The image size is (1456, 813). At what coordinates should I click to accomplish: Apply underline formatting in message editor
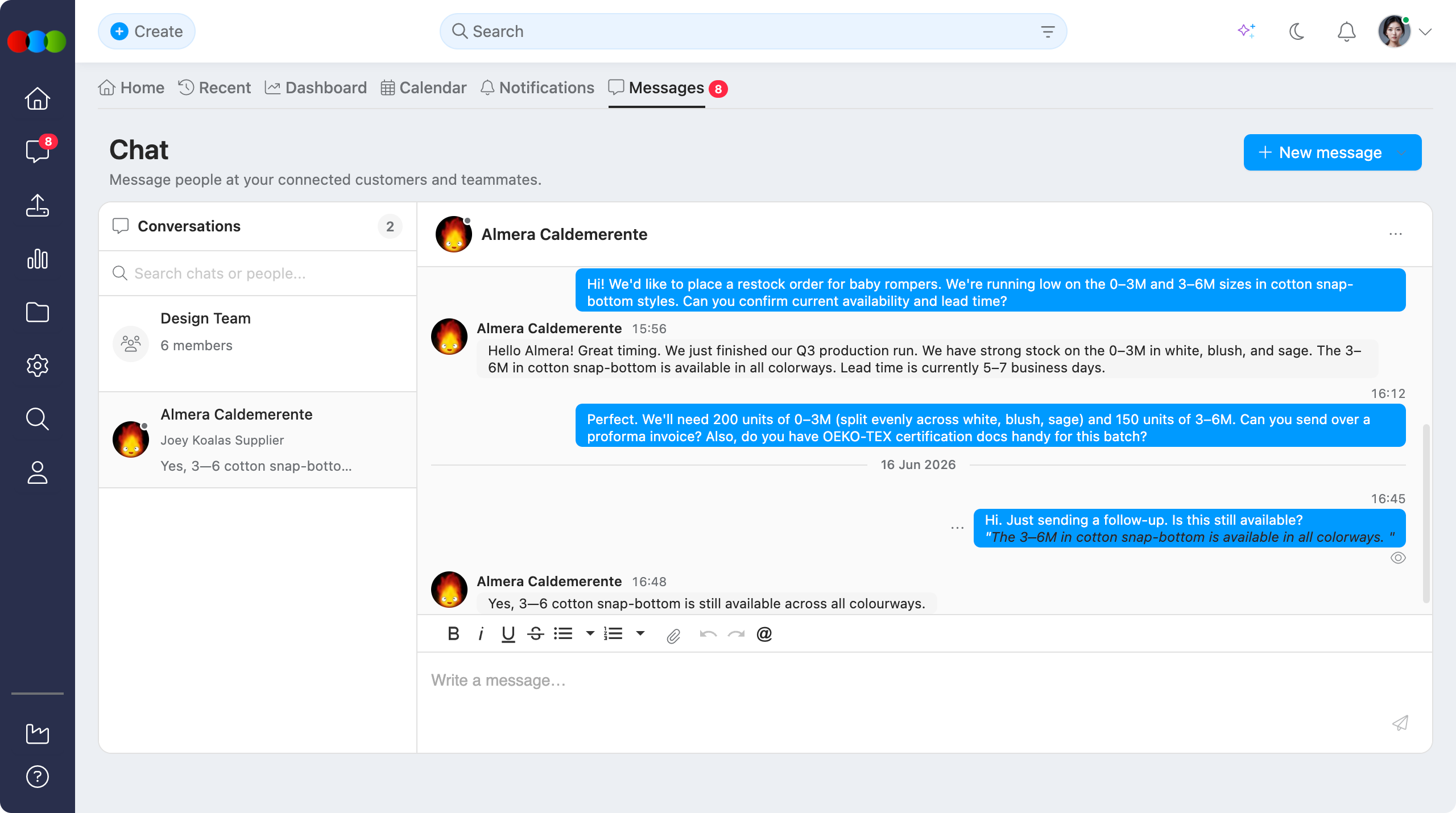[x=508, y=633]
